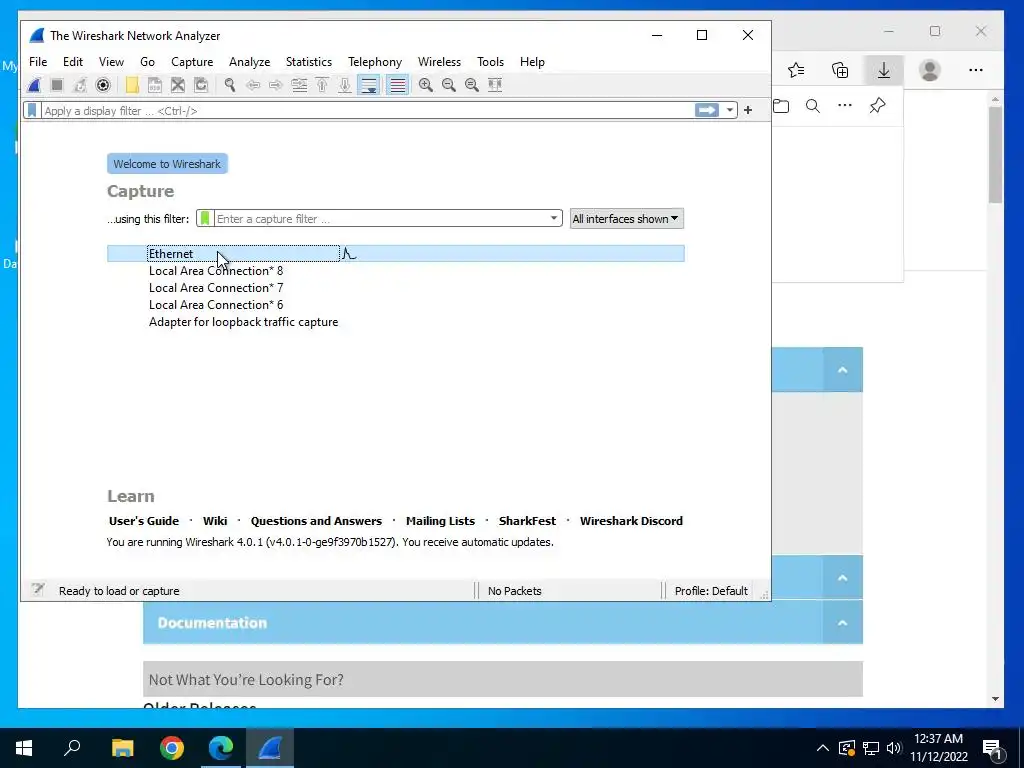
Task: Open the Edit menu
Action: 72,61
